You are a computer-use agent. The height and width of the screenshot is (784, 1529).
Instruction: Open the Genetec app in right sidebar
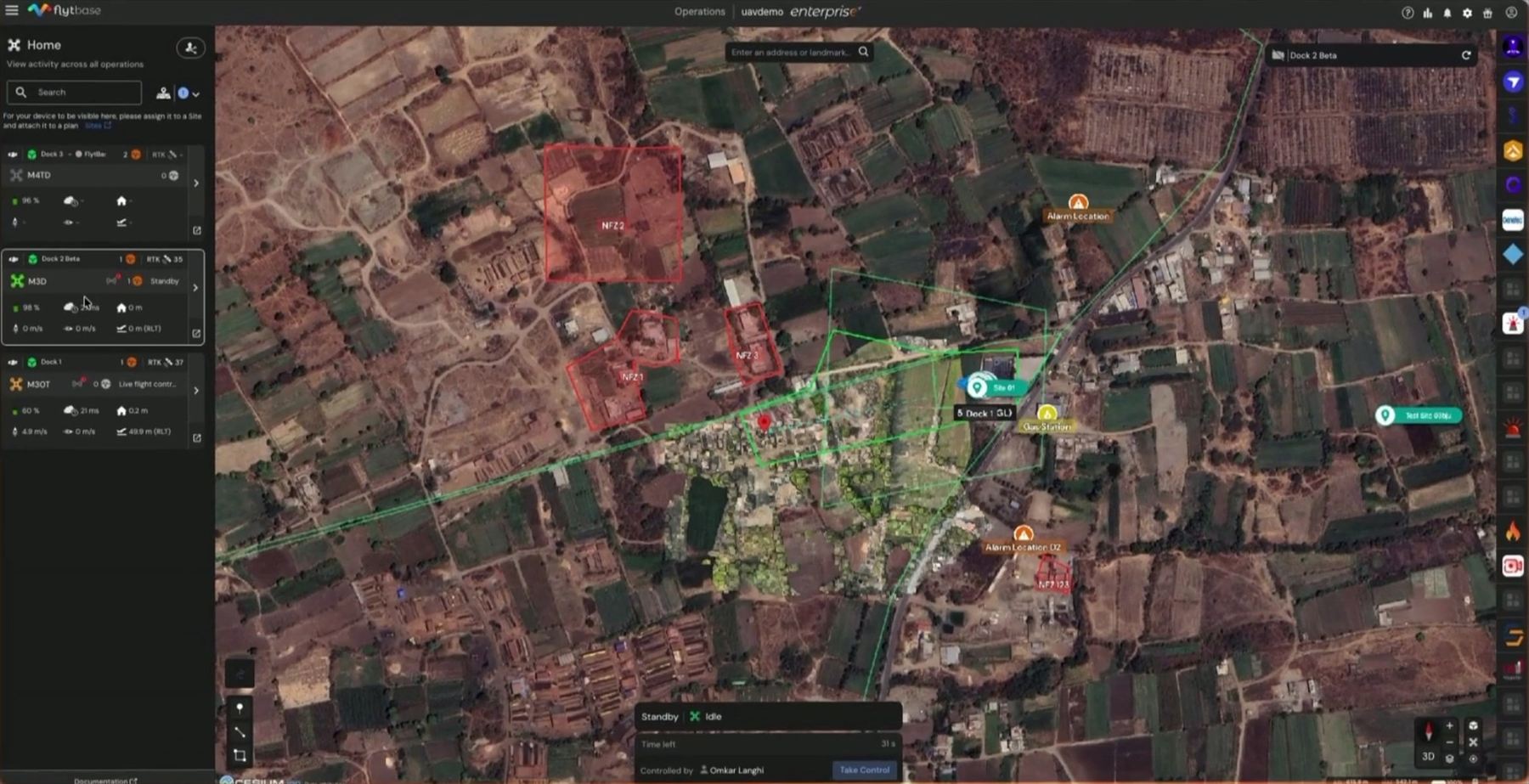coord(1513,220)
